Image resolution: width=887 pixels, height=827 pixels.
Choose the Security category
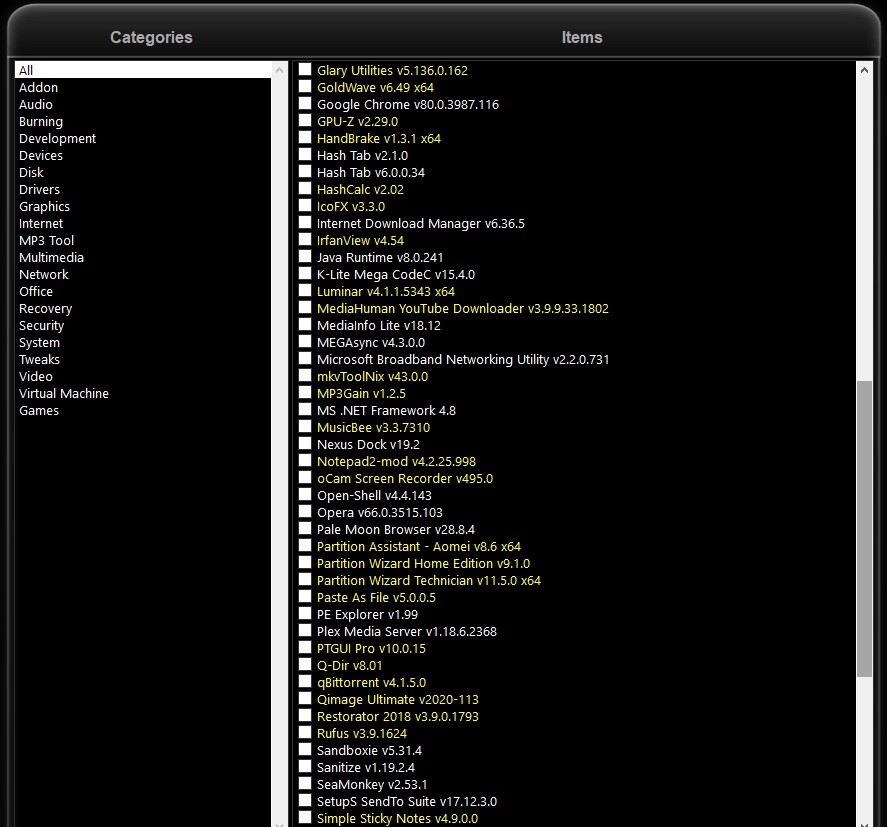[x=41, y=326]
